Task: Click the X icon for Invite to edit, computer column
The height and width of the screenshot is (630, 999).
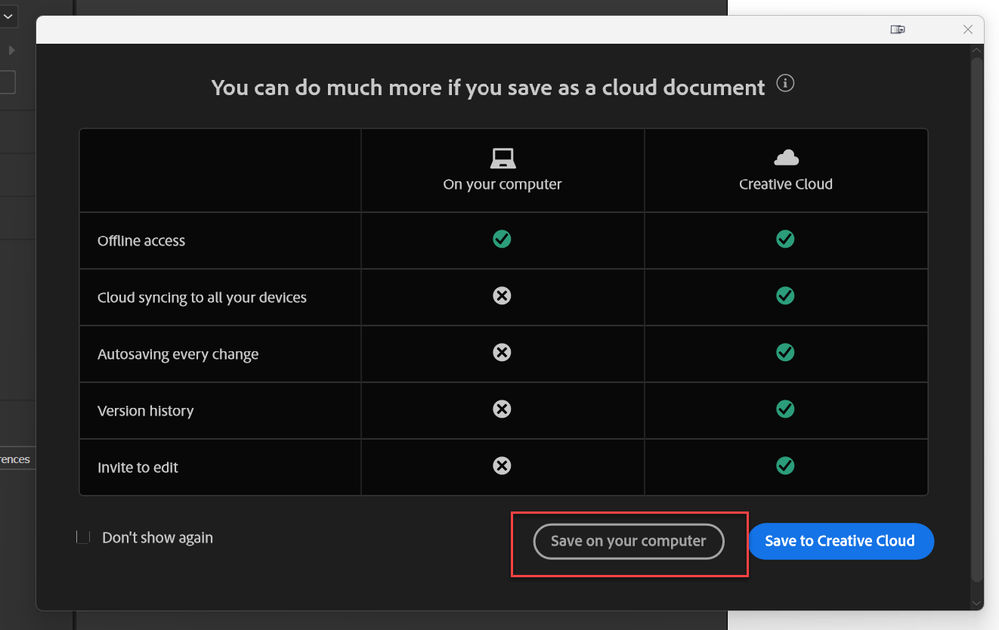Action: pos(502,466)
